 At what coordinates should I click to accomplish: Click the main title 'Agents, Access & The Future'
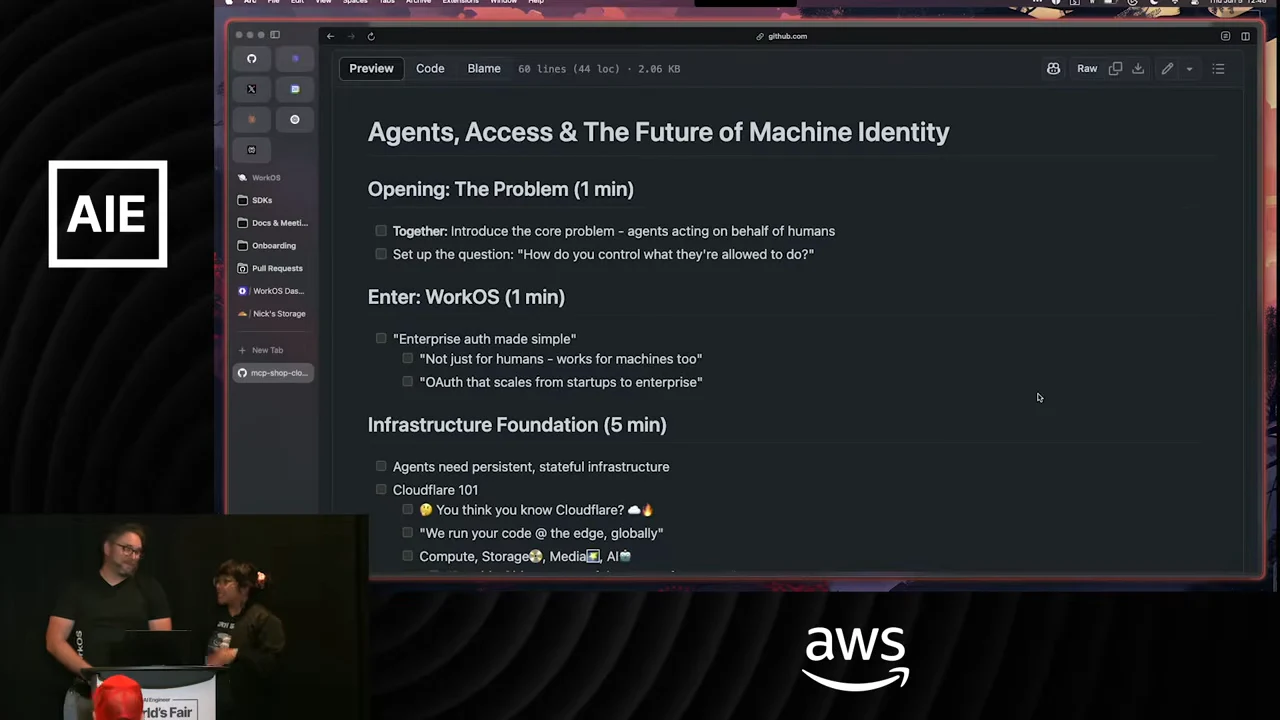pyautogui.click(x=659, y=132)
